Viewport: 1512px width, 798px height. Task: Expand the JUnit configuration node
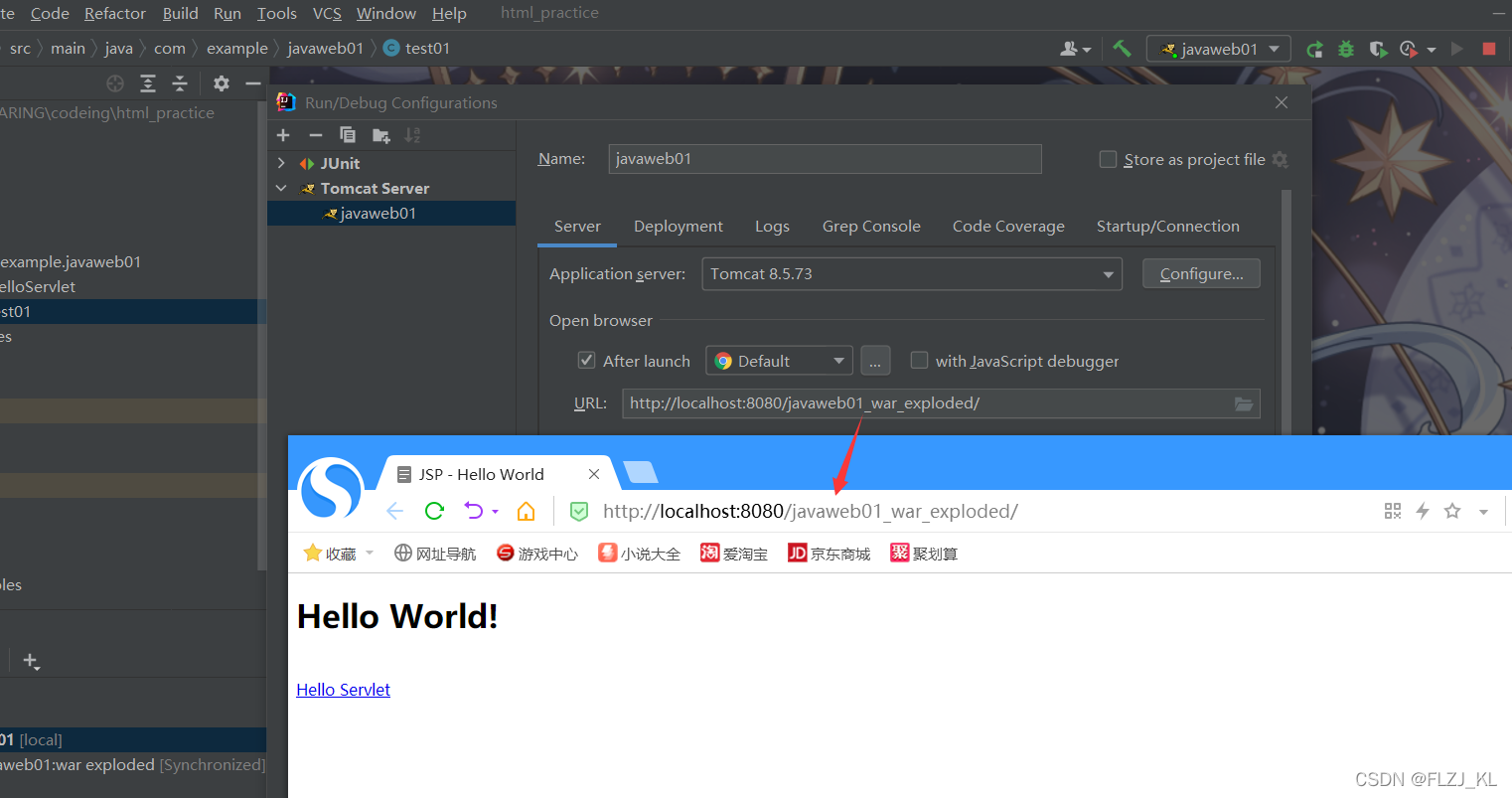click(281, 163)
